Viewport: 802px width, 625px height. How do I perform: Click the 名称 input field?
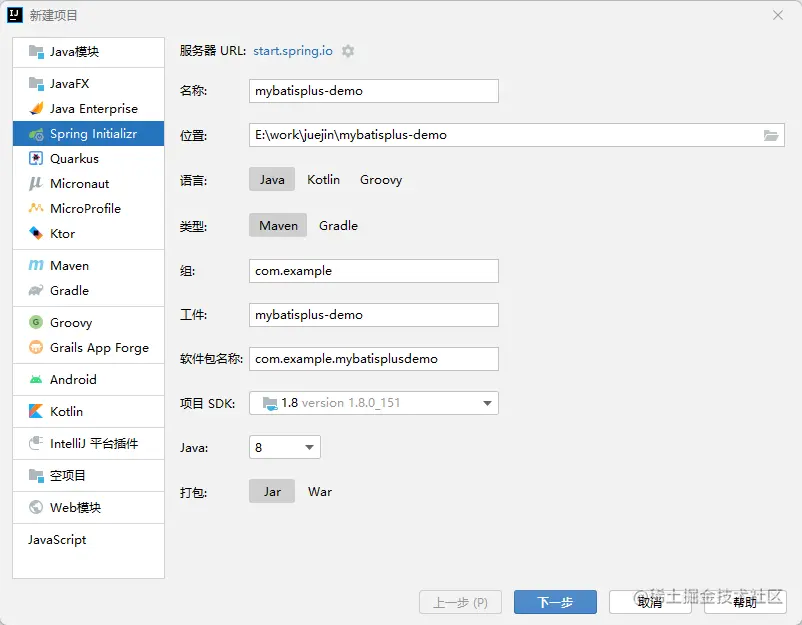point(374,91)
